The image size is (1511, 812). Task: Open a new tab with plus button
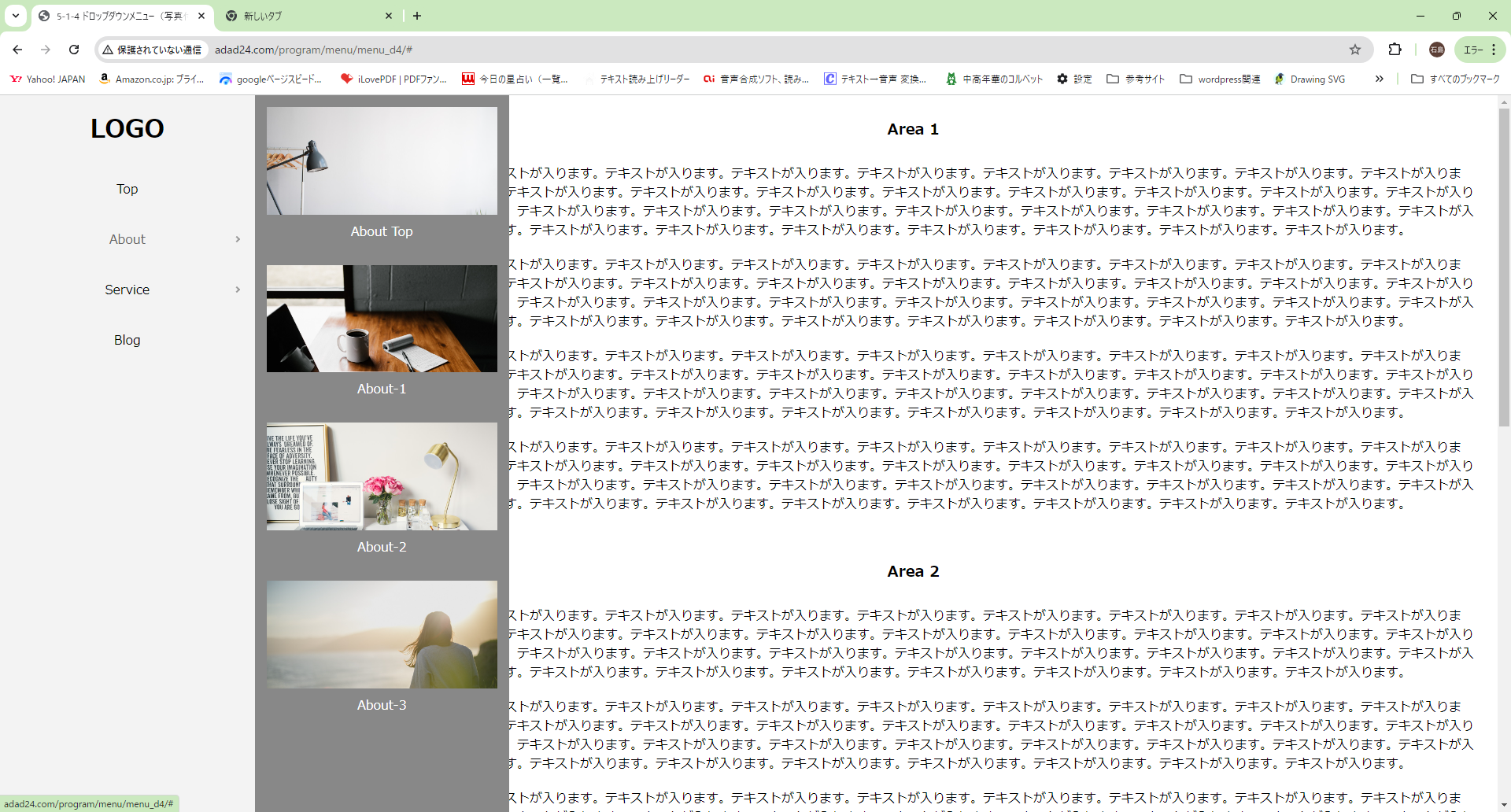[417, 16]
